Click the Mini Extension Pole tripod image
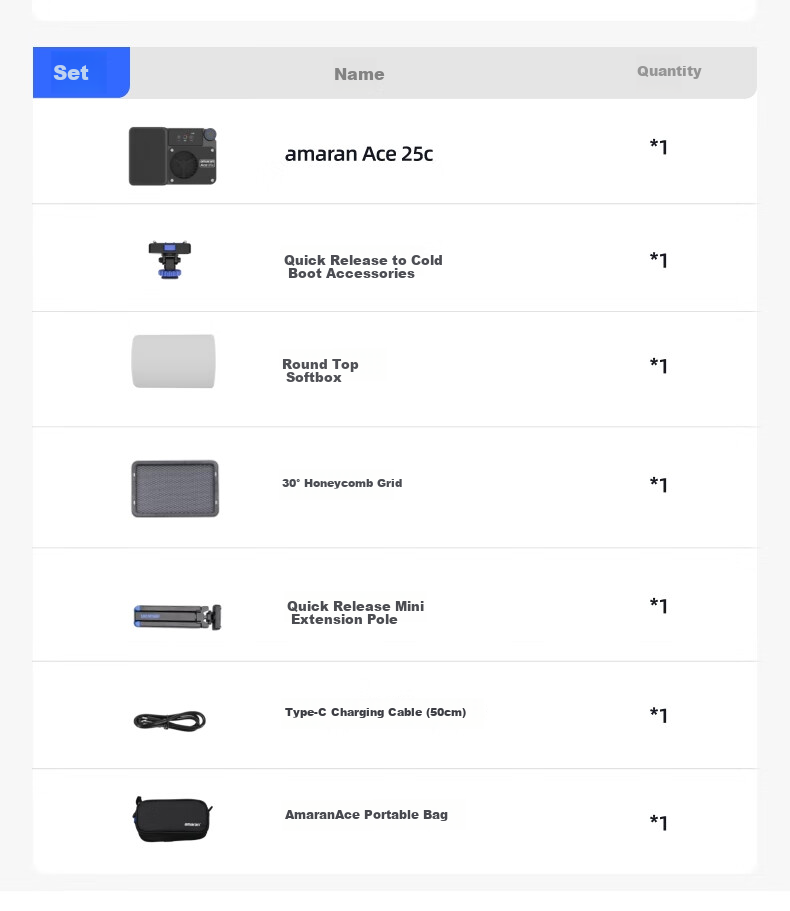Viewport: 790px width, 911px height. point(177,617)
